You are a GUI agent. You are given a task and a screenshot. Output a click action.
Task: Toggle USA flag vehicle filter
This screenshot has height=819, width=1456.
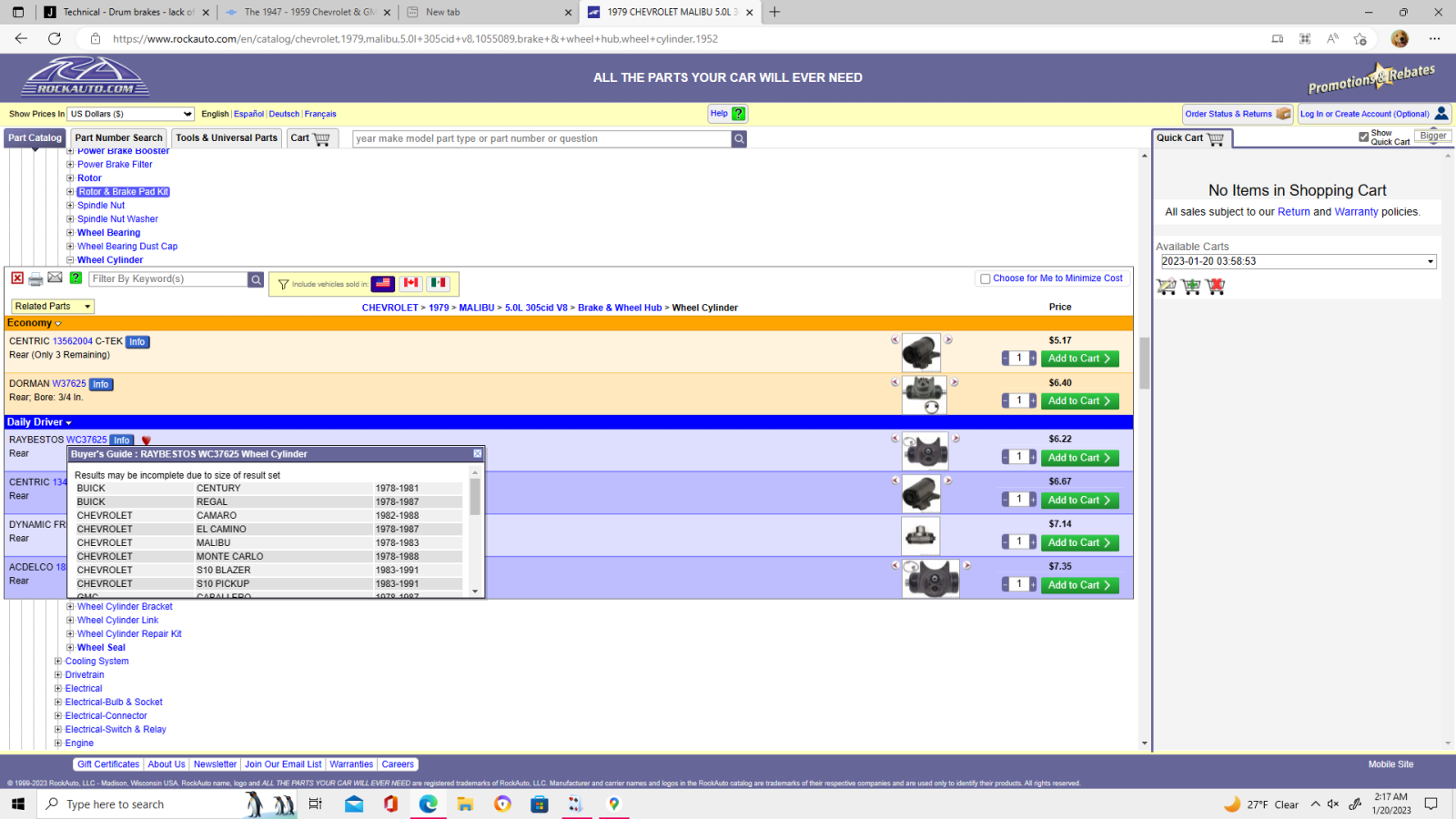coord(383,283)
